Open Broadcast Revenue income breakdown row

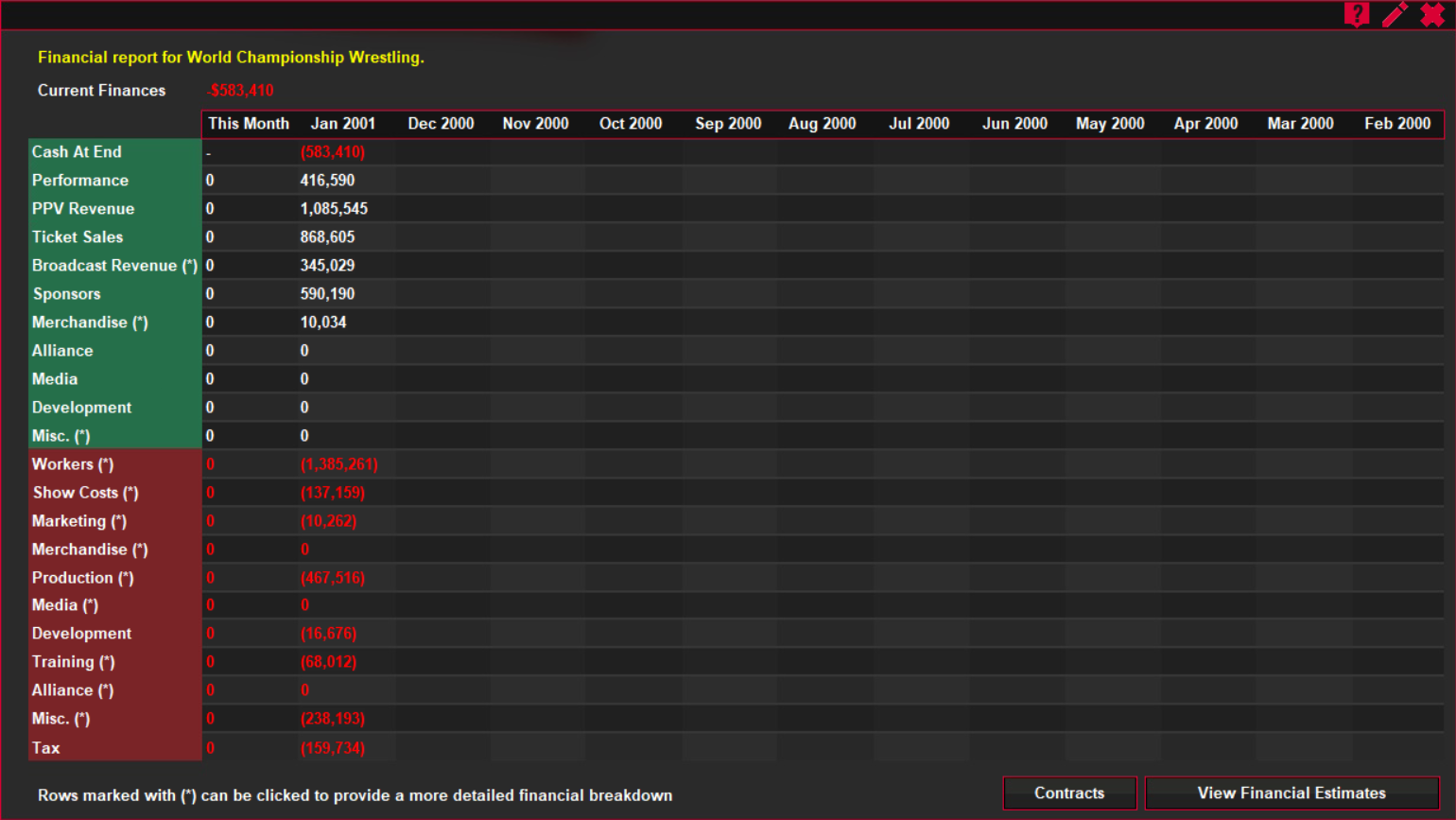pyautogui.click(x=114, y=266)
